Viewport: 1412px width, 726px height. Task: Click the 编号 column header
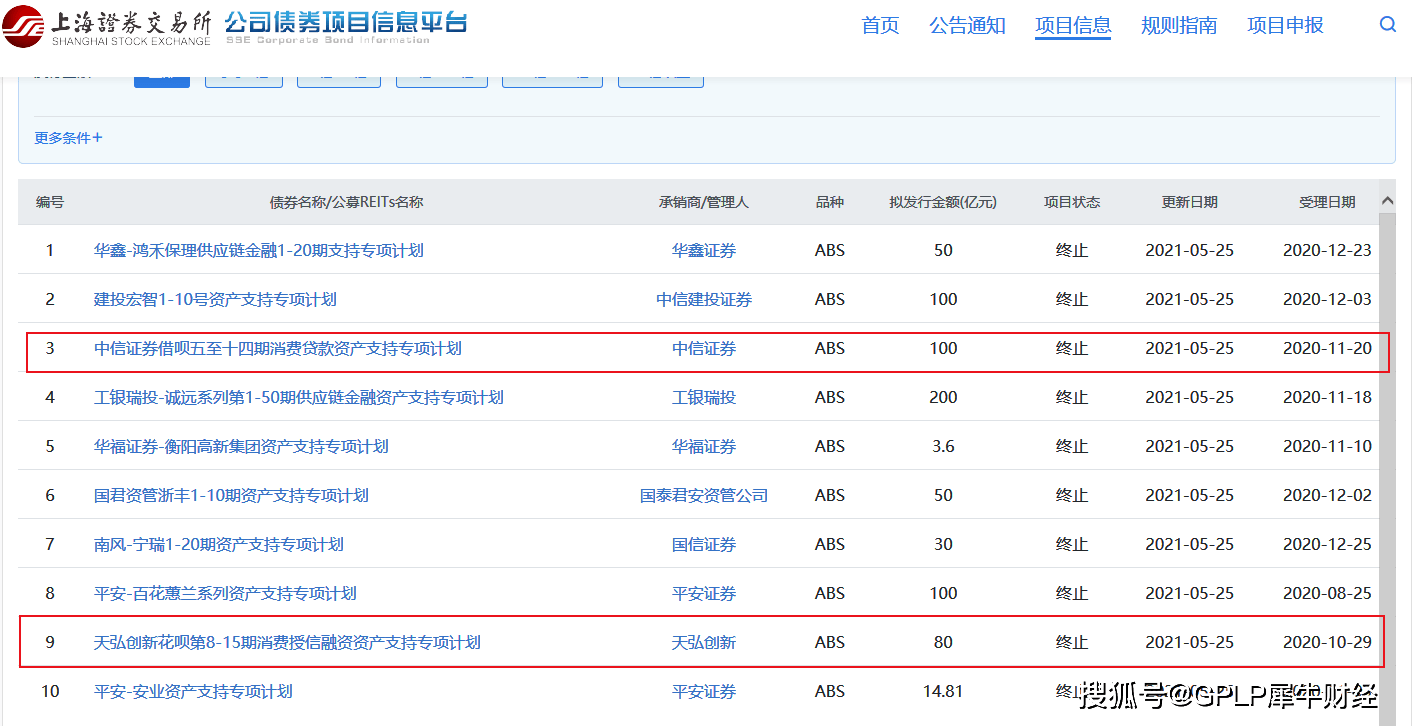point(50,202)
